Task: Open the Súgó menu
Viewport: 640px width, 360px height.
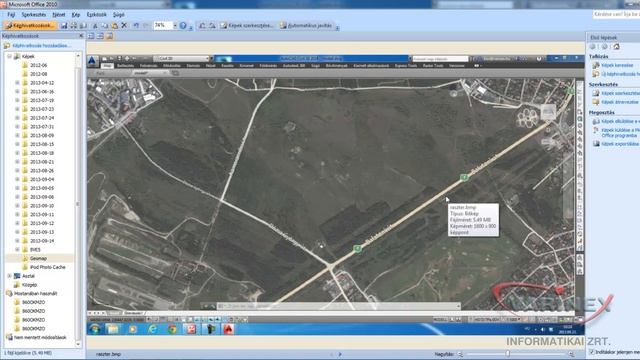Action: pyautogui.click(x=118, y=14)
